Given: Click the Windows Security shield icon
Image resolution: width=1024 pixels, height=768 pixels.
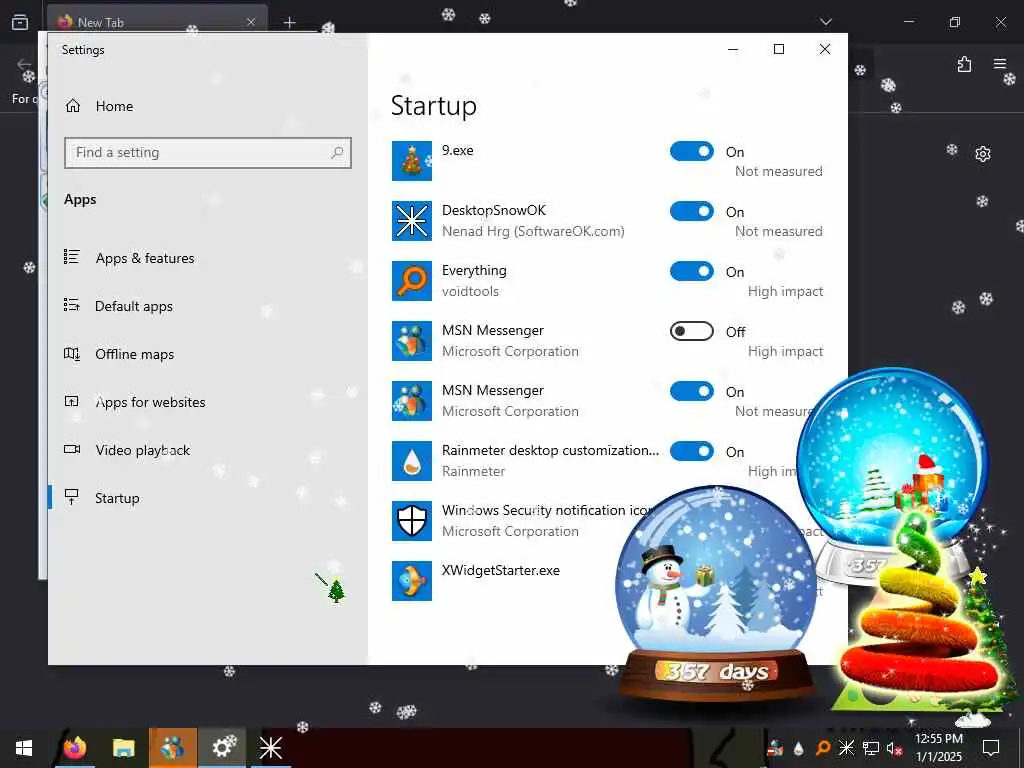Looking at the screenshot, I should coord(411,521).
